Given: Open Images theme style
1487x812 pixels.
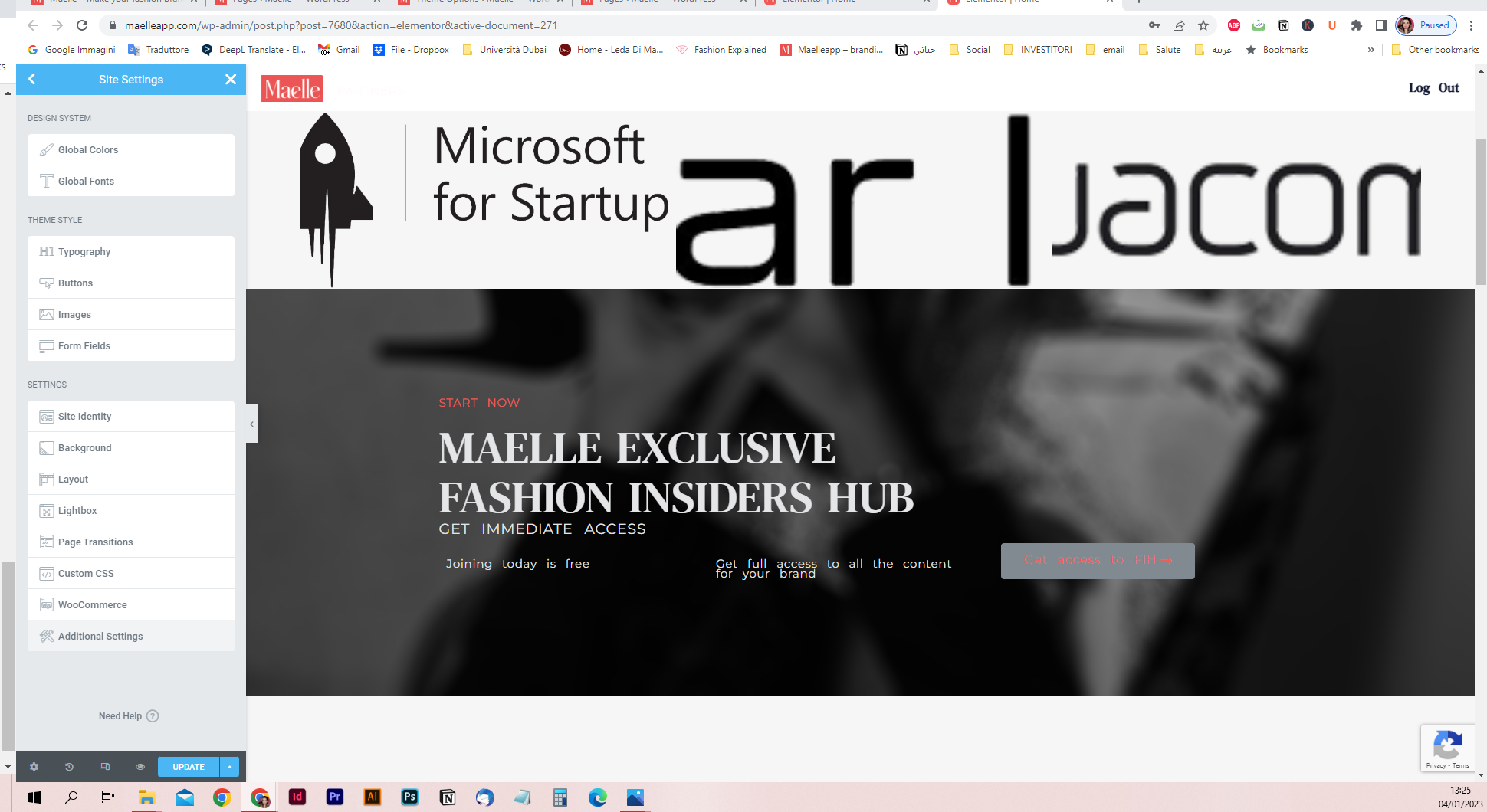Looking at the screenshot, I should coord(131,314).
